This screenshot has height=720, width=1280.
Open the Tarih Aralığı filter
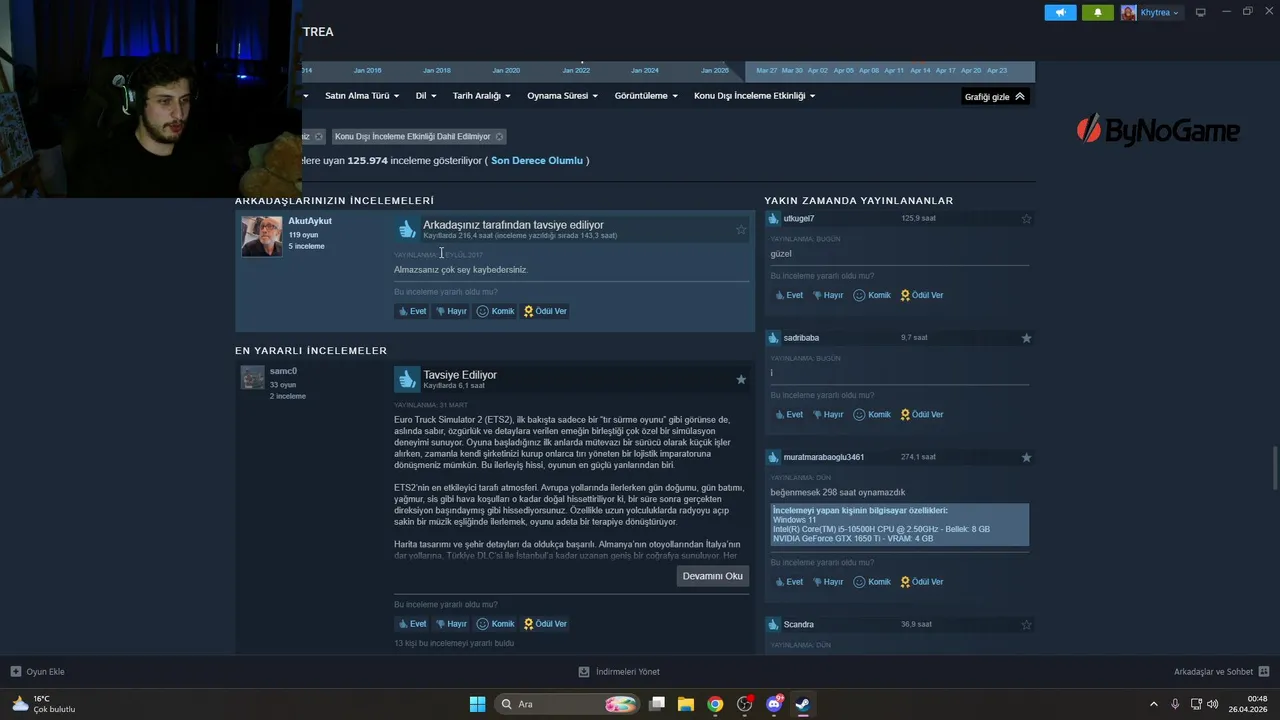[x=482, y=96]
